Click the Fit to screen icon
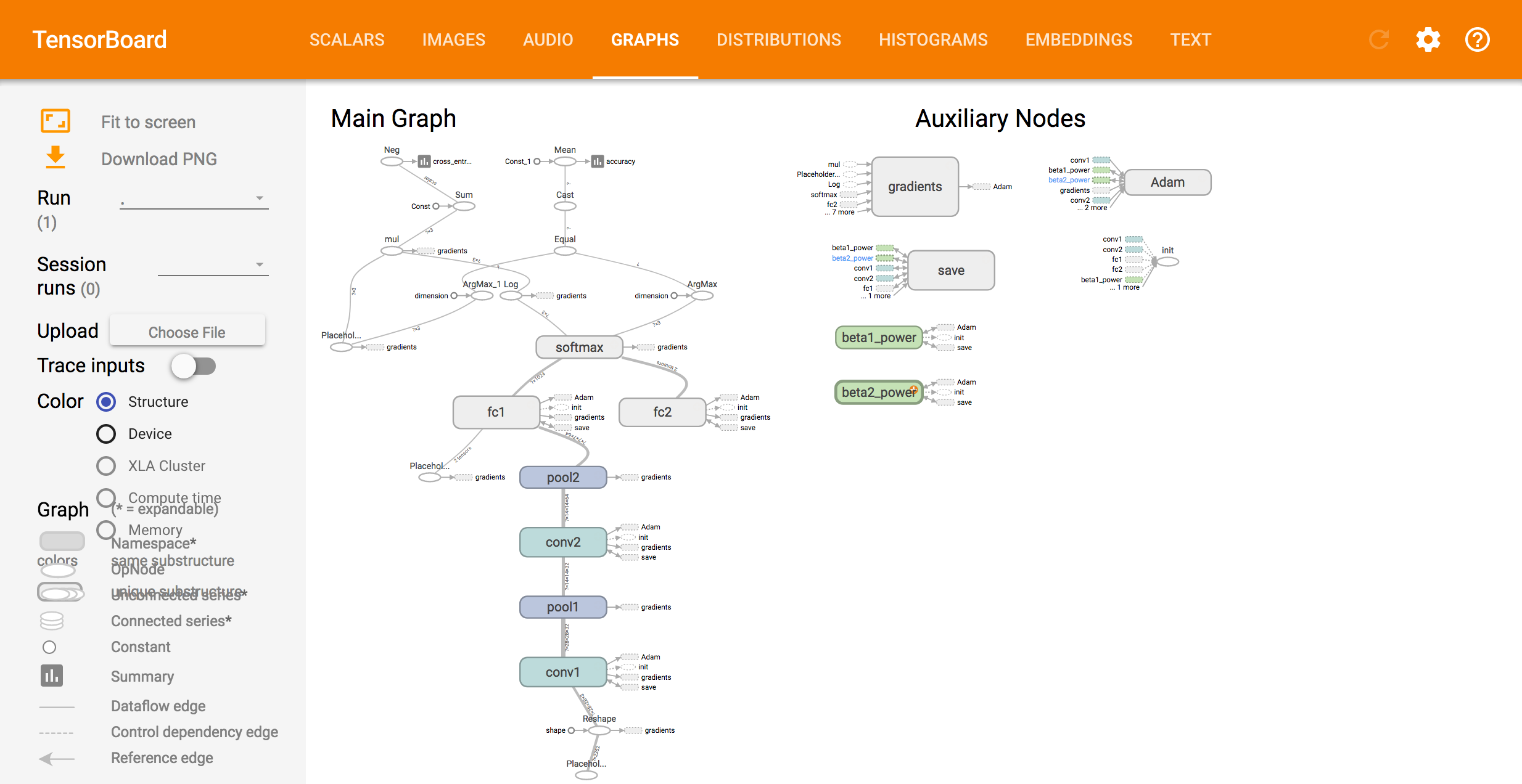The height and width of the screenshot is (784, 1522). (x=56, y=121)
